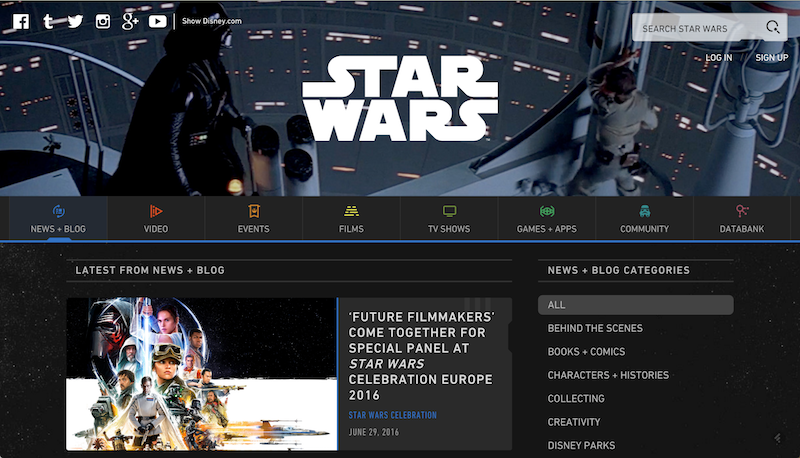Image resolution: width=800 pixels, height=458 pixels.
Task: Click the News + Blog icon
Action: coord(59,211)
